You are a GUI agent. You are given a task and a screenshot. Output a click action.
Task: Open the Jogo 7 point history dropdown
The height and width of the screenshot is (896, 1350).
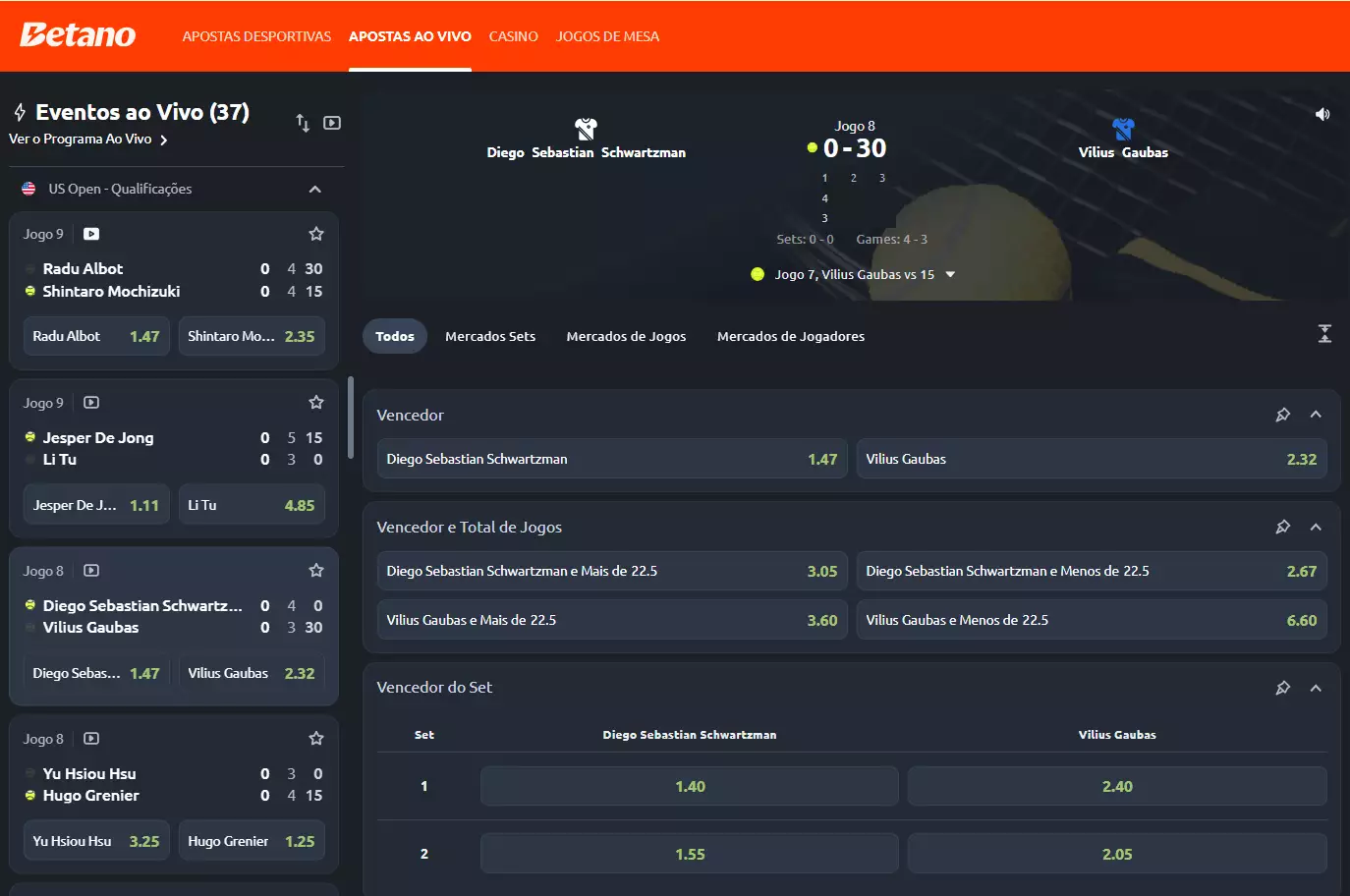coord(950,275)
